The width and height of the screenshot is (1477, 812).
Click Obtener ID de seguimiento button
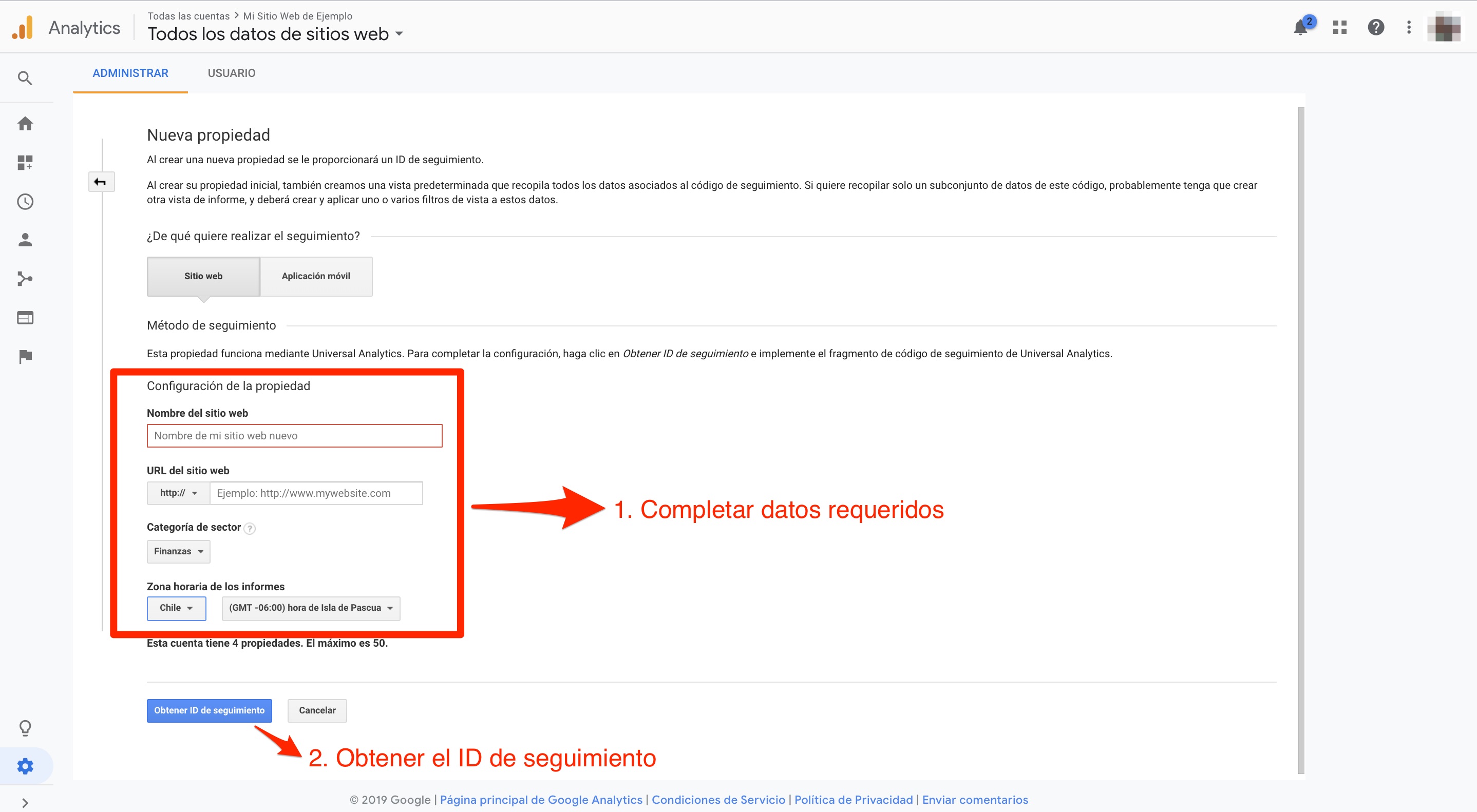click(210, 710)
